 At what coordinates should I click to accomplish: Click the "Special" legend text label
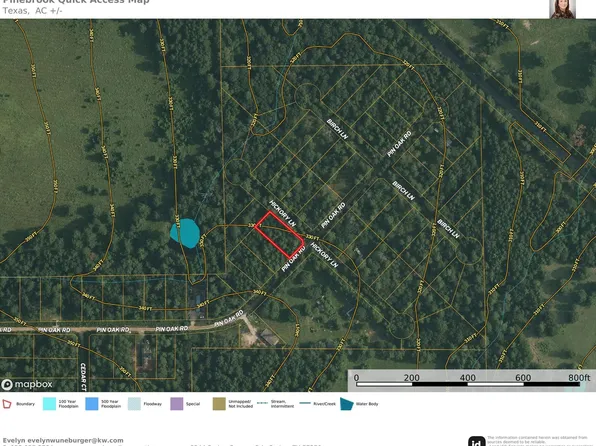coord(193,404)
